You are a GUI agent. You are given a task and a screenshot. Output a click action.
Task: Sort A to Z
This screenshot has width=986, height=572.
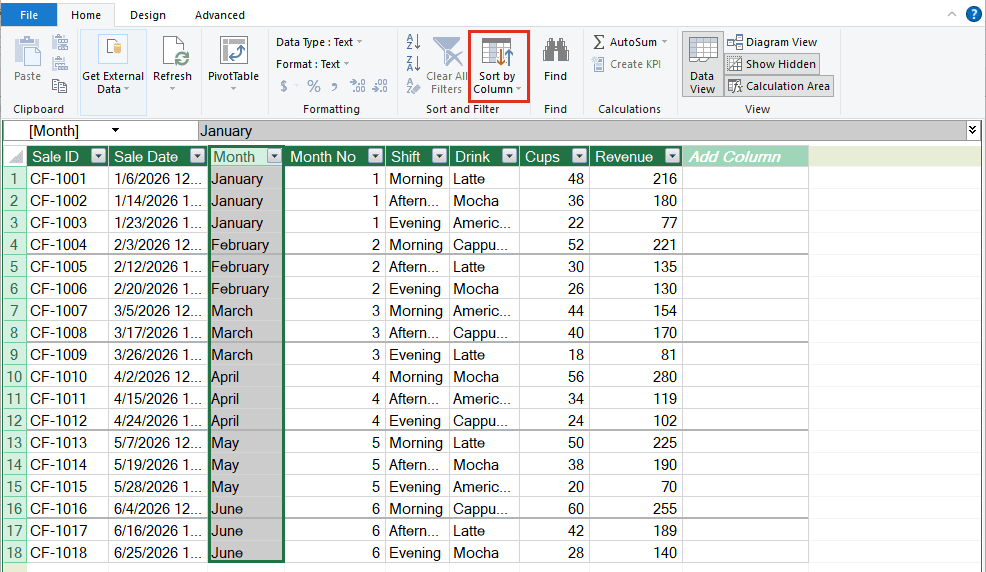pyautogui.click(x=413, y=41)
